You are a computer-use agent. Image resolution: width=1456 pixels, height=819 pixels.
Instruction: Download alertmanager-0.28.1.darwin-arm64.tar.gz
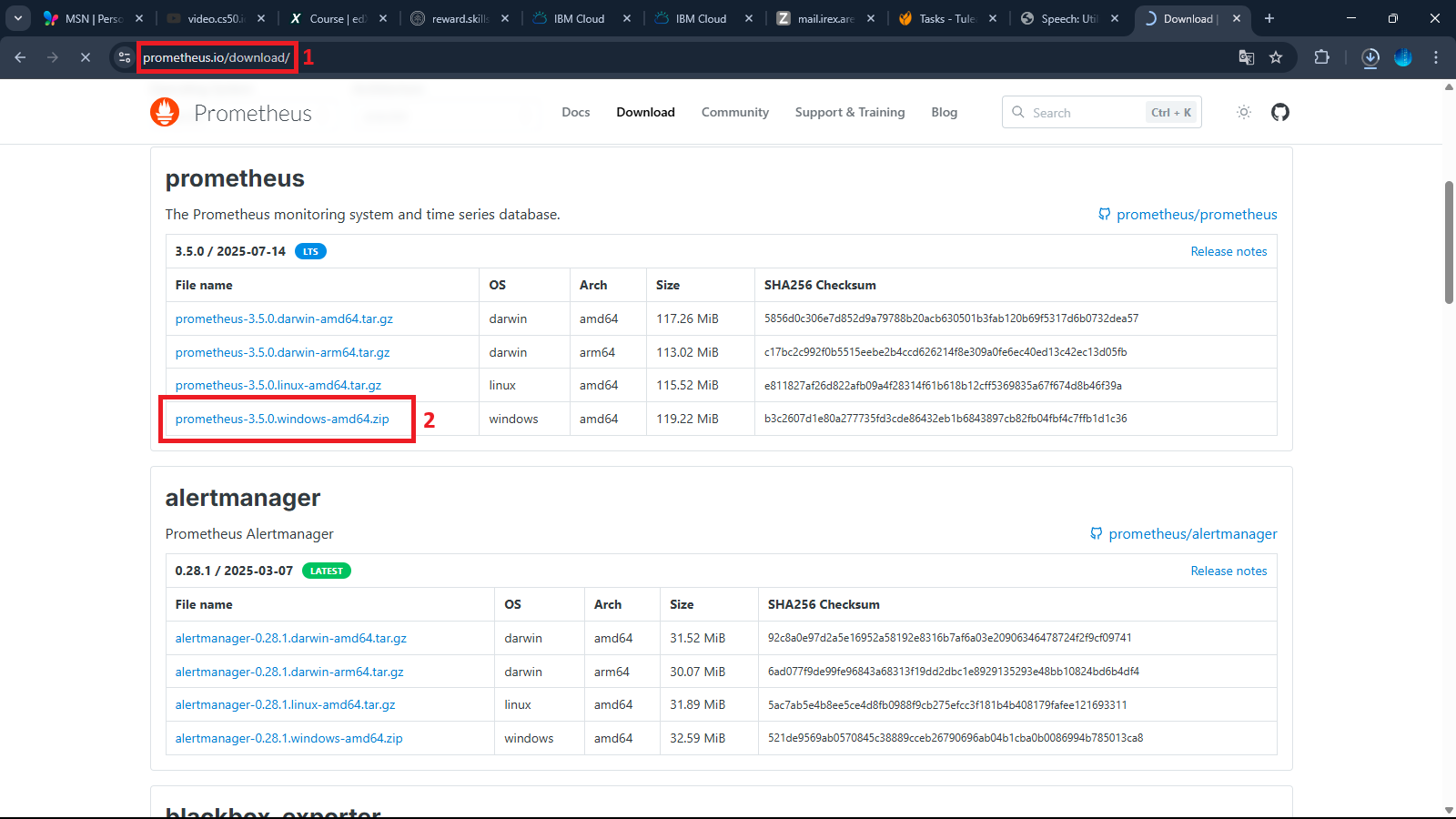coord(289,672)
